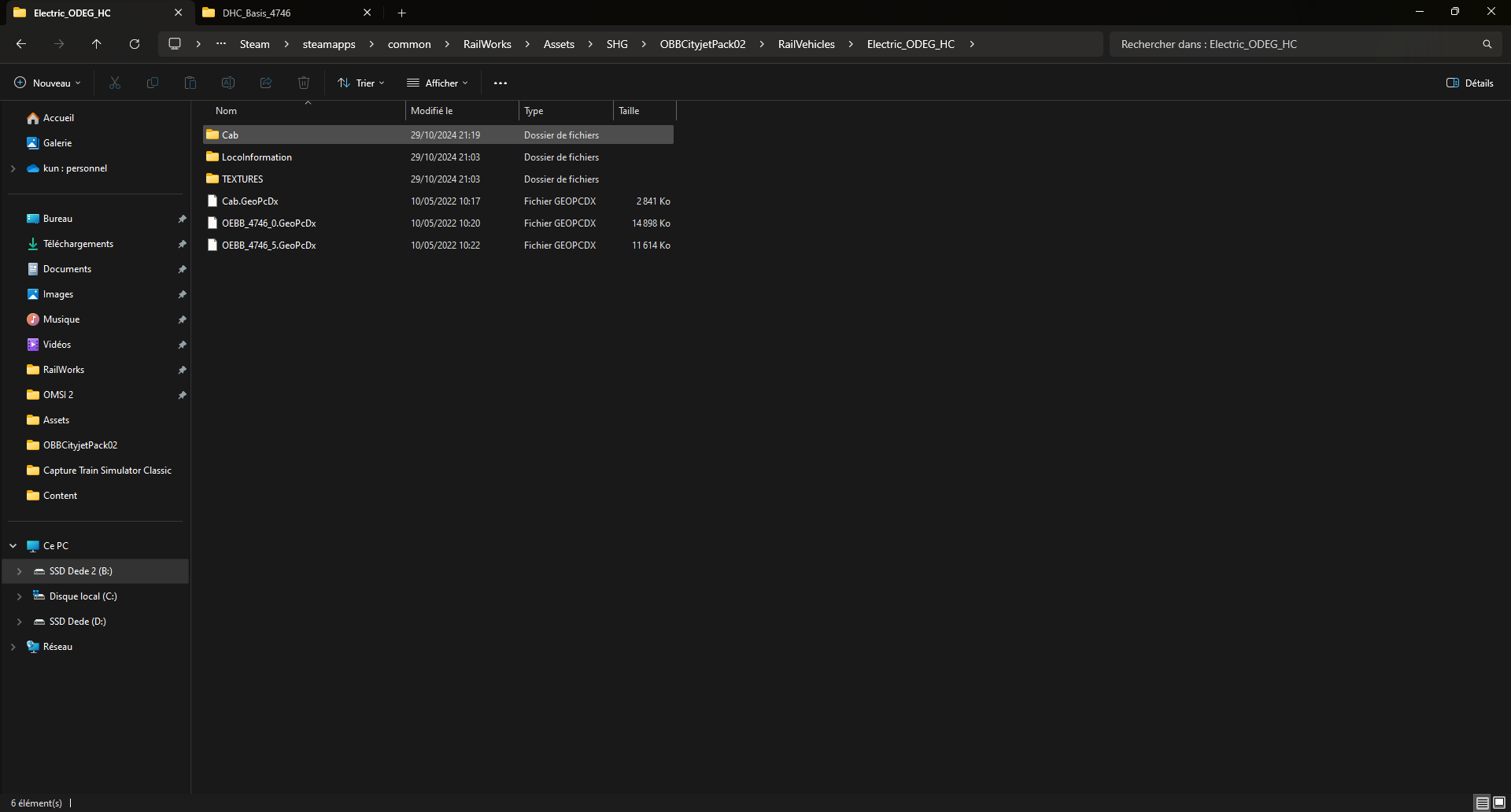The height and width of the screenshot is (812, 1511).
Task: Unpin RailWorks using its pin icon
Action: pyautogui.click(x=182, y=370)
